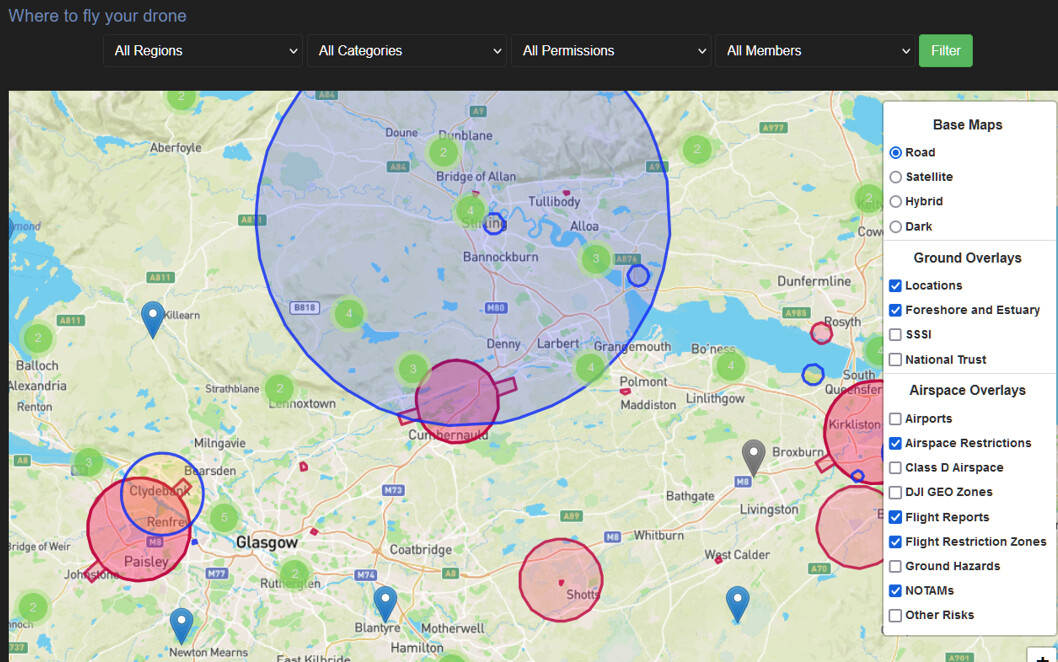Open the cluster marker 2 at Dunblane
This screenshot has width=1058, height=662.
443,153
